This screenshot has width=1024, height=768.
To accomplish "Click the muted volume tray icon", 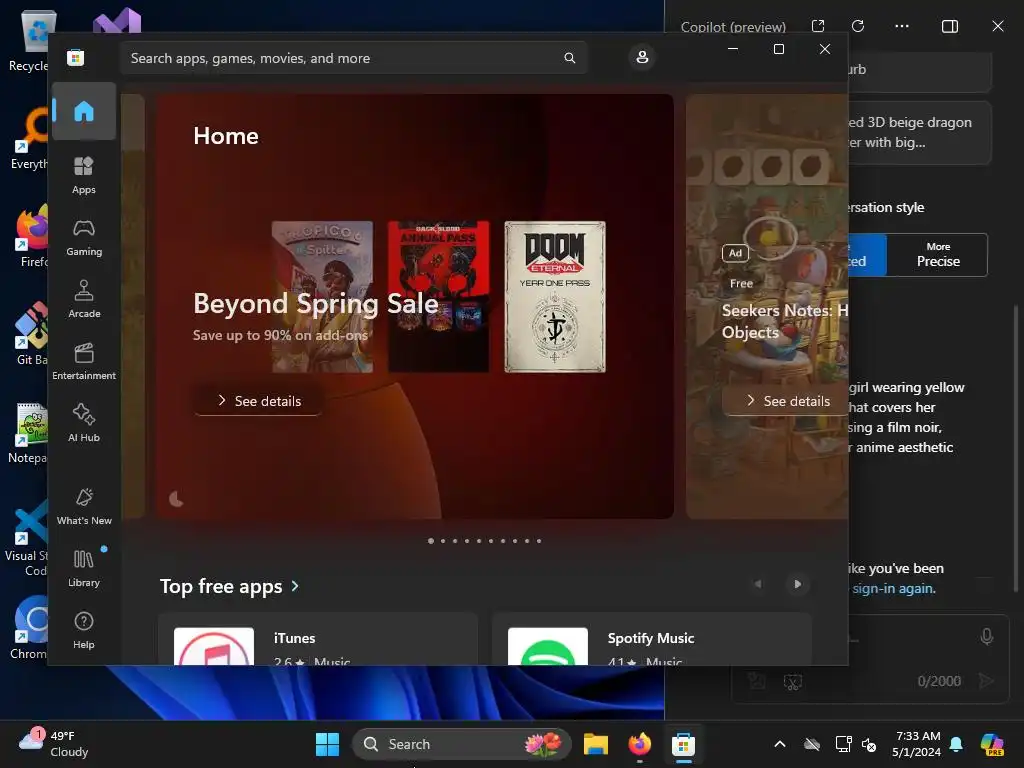I will [x=869, y=744].
